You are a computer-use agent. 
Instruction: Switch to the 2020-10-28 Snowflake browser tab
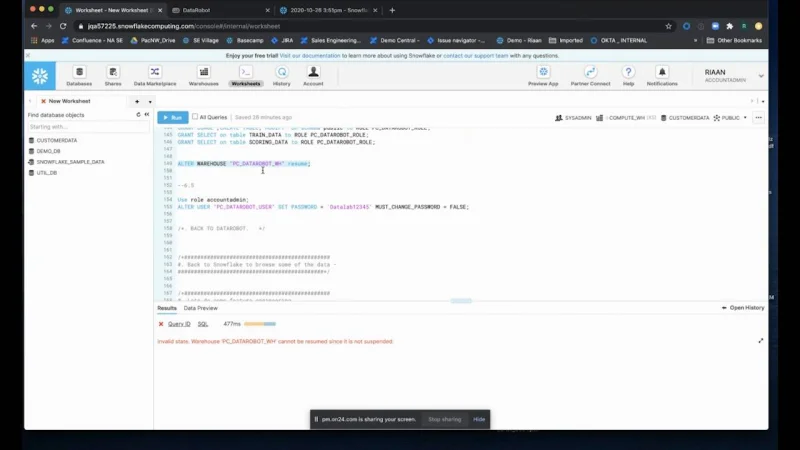(329, 10)
